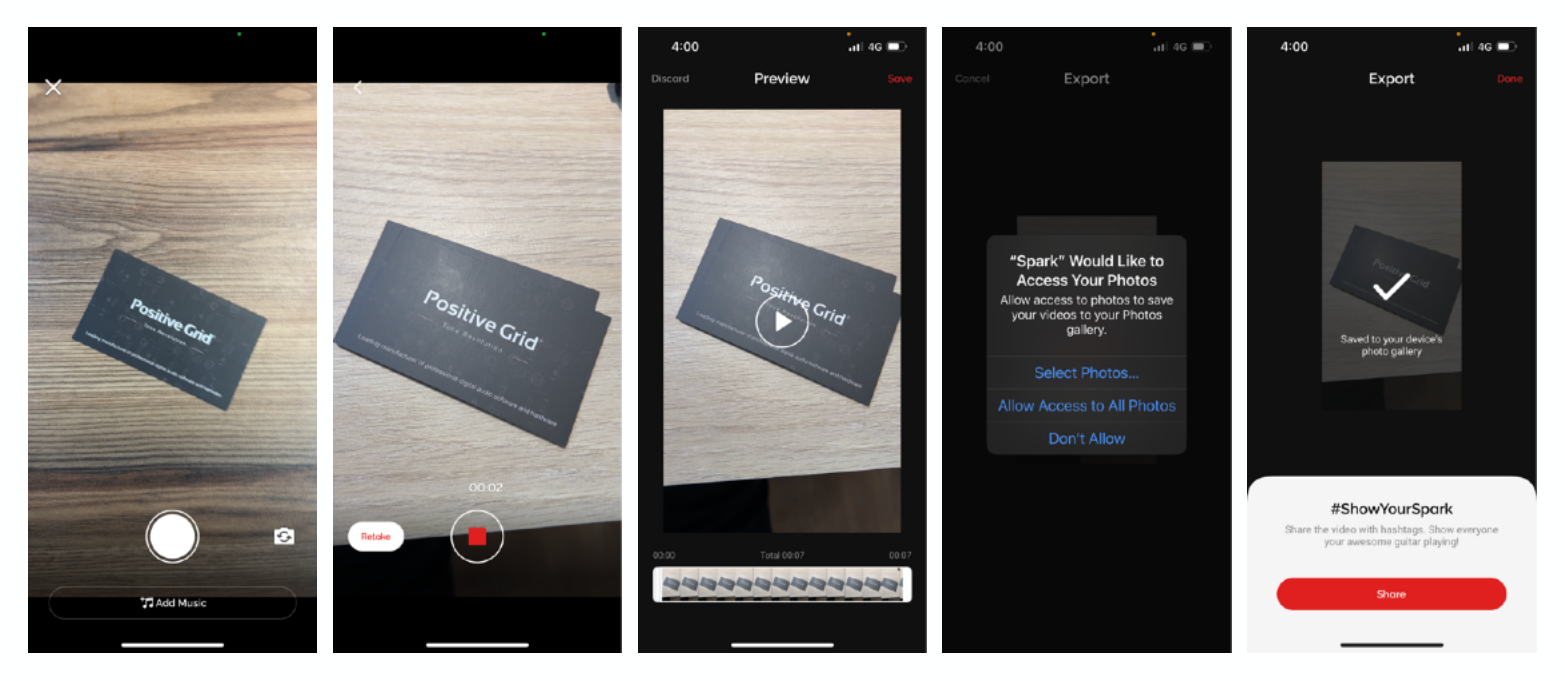Choose Don't Allow in the permission dialog
Screen dimensions: 1565x681
pos(1087,439)
